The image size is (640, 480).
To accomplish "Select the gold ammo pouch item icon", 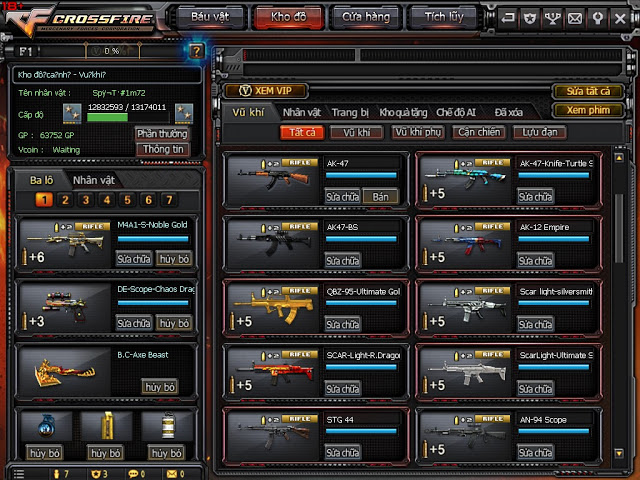I will pos(107,426).
